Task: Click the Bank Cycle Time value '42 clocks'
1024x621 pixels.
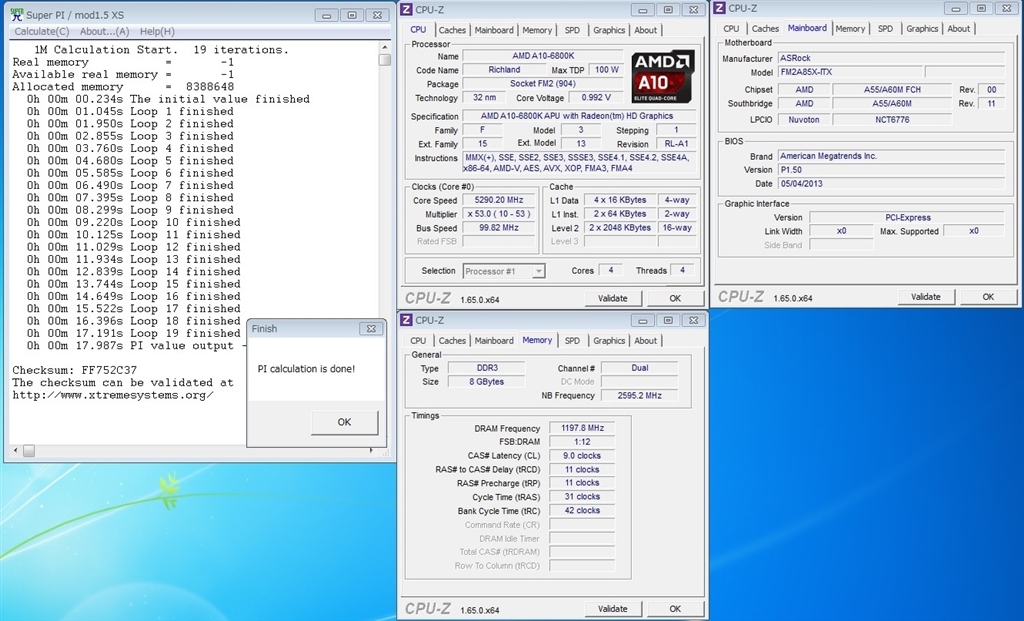Action: pos(582,511)
